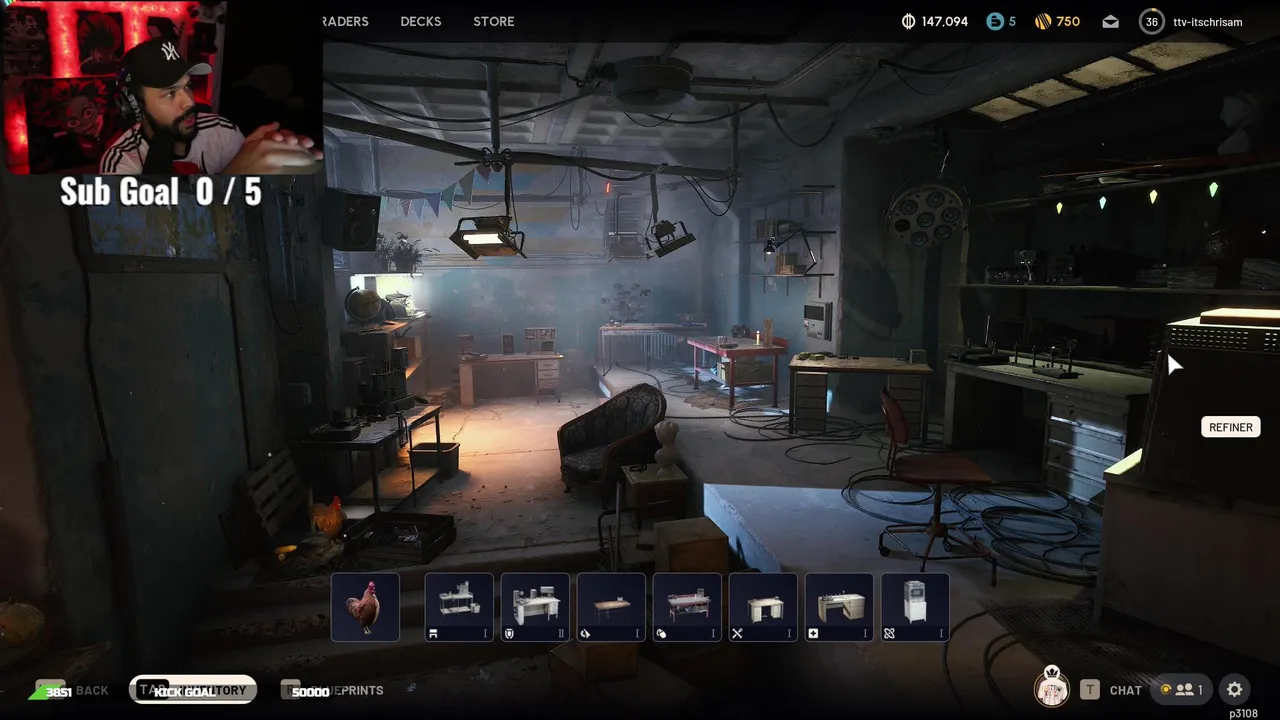Select the red workbench explosives slot
The image size is (1280, 720).
pyautogui.click(x=687, y=607)
